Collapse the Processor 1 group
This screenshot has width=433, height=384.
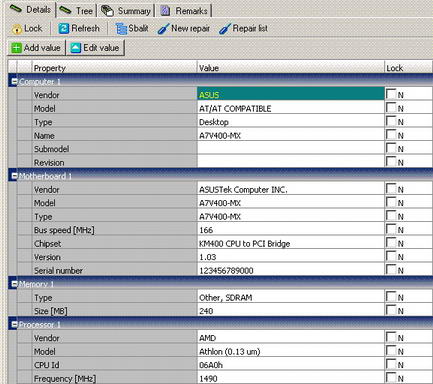14,324
